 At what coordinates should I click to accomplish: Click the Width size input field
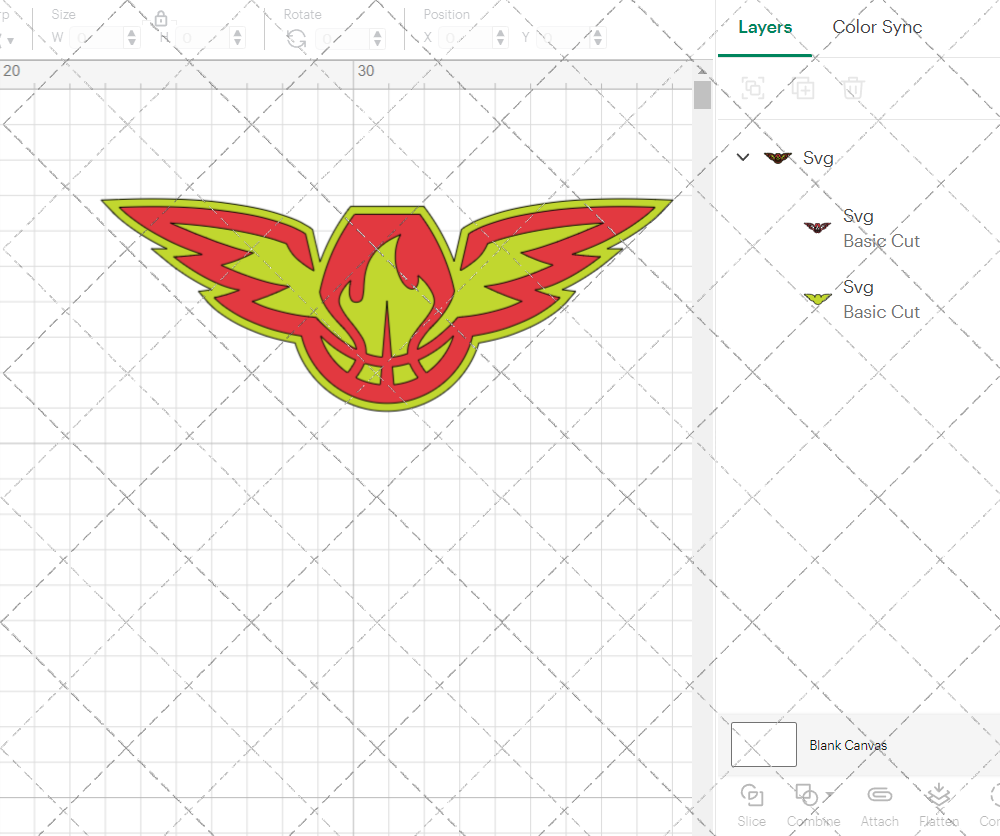click(97, 38)
